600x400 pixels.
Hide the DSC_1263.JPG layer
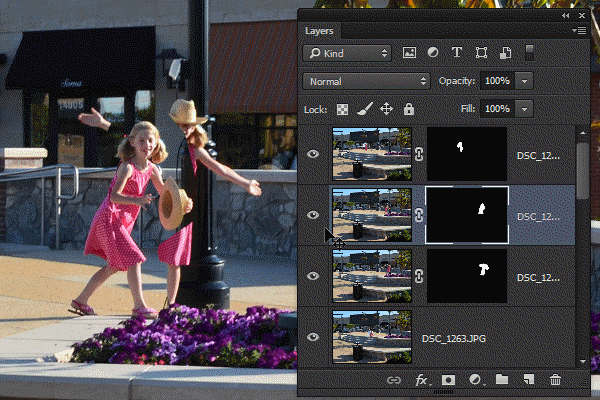(x=313, y=337)
